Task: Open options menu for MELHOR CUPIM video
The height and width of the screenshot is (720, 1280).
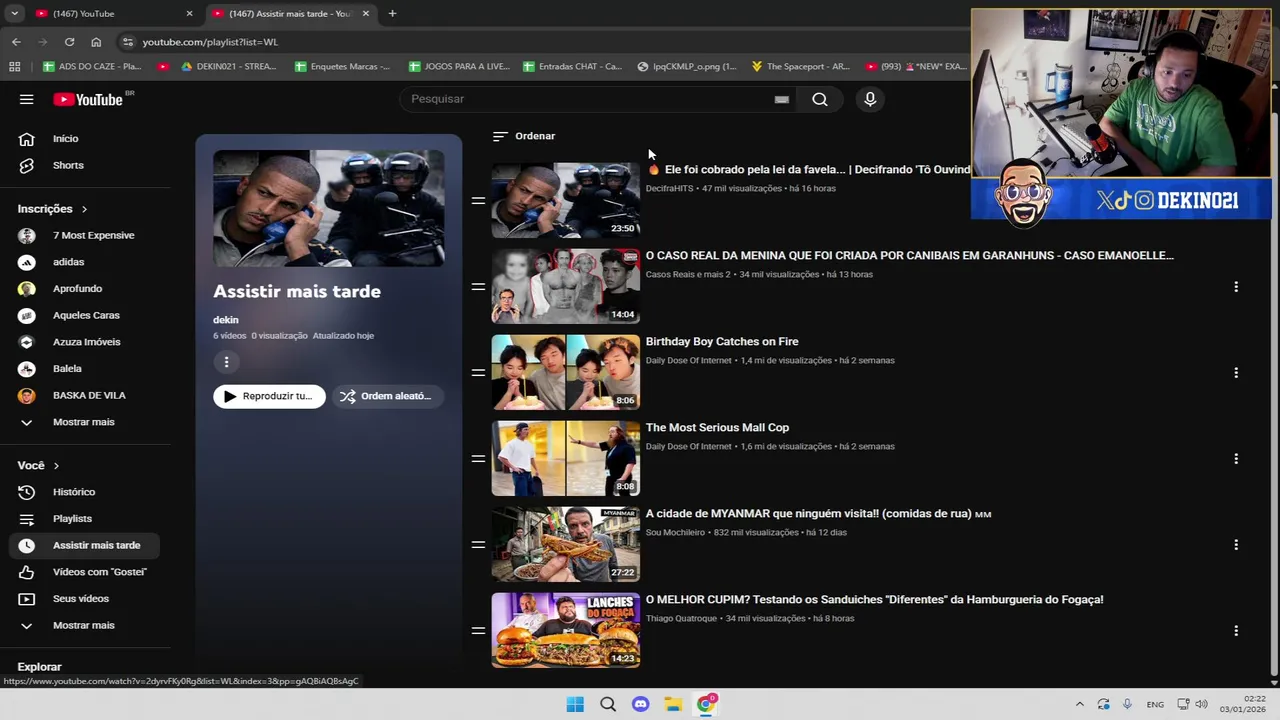Action: pyautogui.click(x=1236, y=631)
